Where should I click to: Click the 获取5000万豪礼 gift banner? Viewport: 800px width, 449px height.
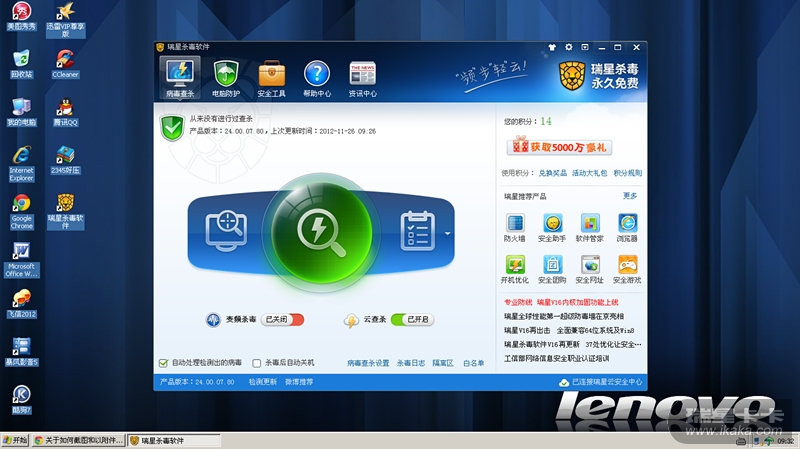tap(559, 147)
